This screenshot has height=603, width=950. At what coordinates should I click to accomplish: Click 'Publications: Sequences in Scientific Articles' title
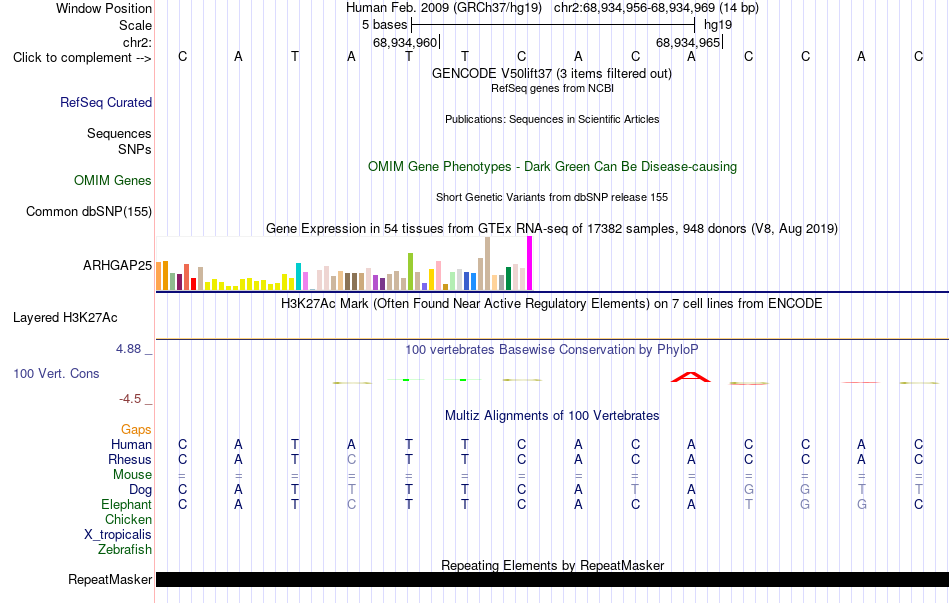coord(552,119)
